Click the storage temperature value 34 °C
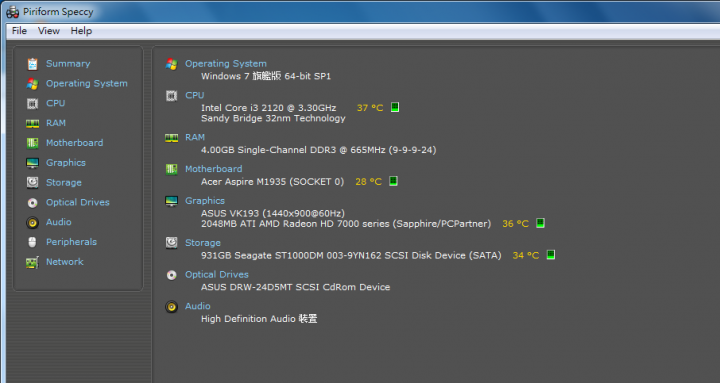 pyautogui.click(x=526, y=255)
